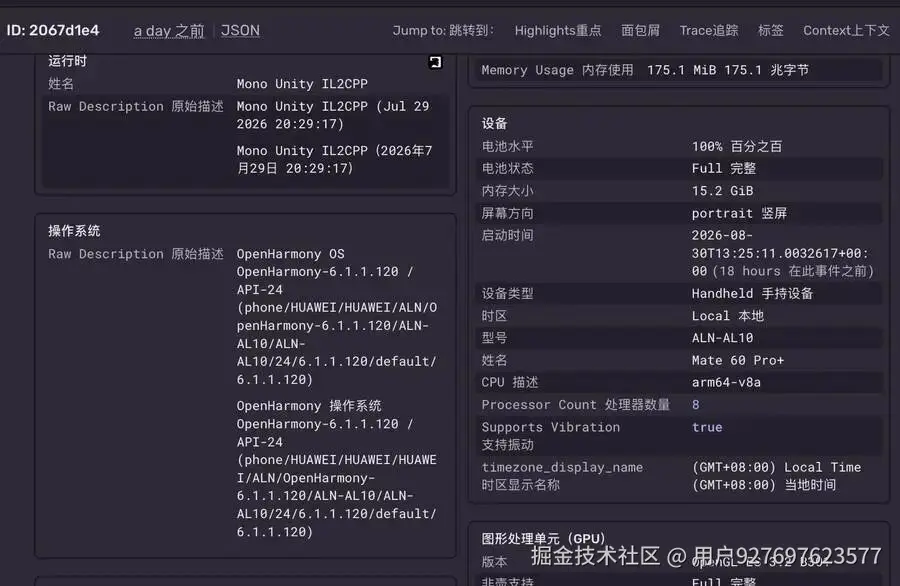Viewport: 900px width, 586px height.
Task: Click battery status value Full 完整
Action: click(724, 168)
